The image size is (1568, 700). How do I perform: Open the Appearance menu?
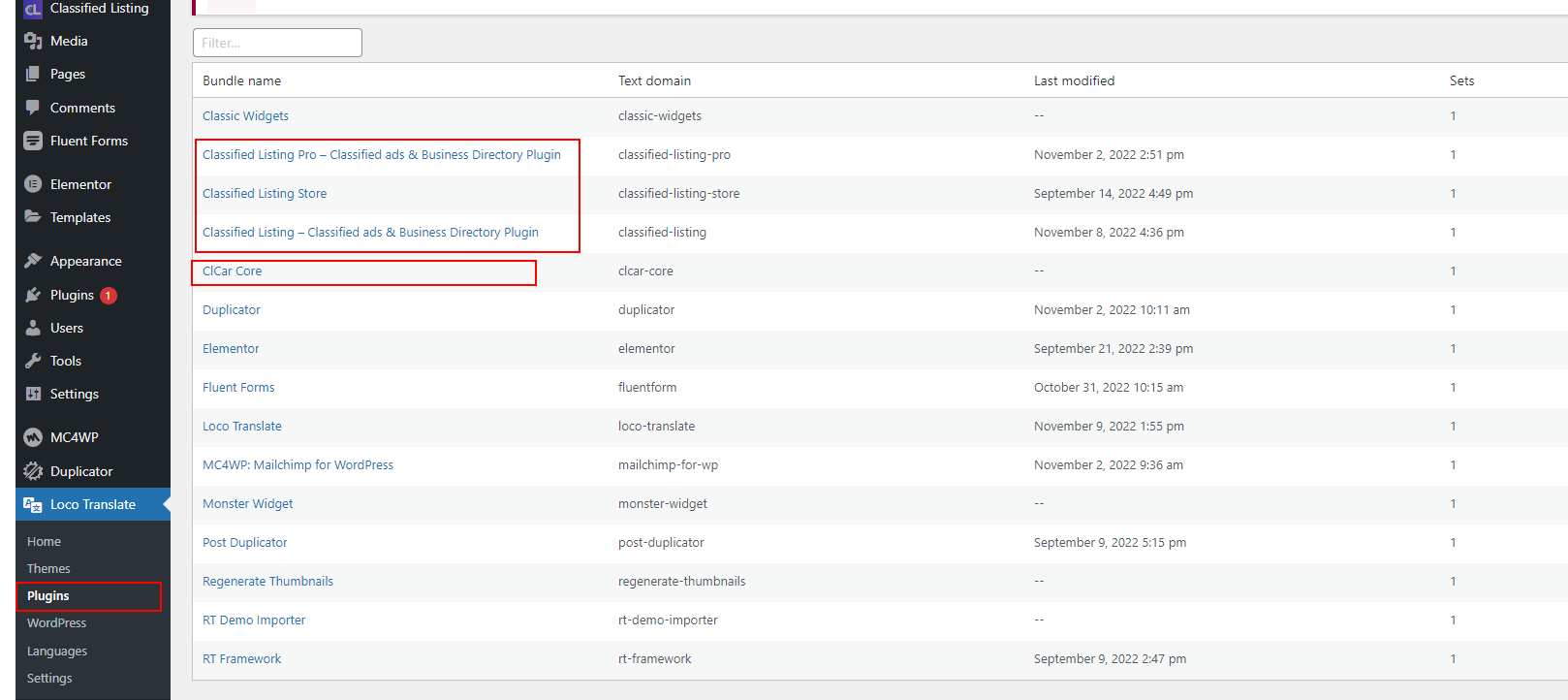point(86,261)
